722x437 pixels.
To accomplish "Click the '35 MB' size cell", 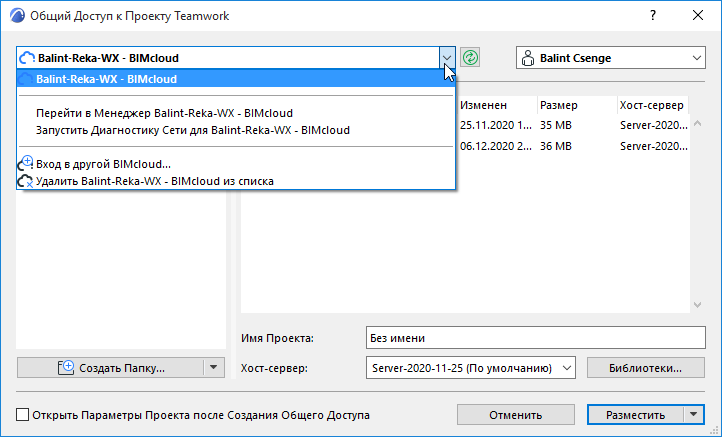I will tap(556, 125).
